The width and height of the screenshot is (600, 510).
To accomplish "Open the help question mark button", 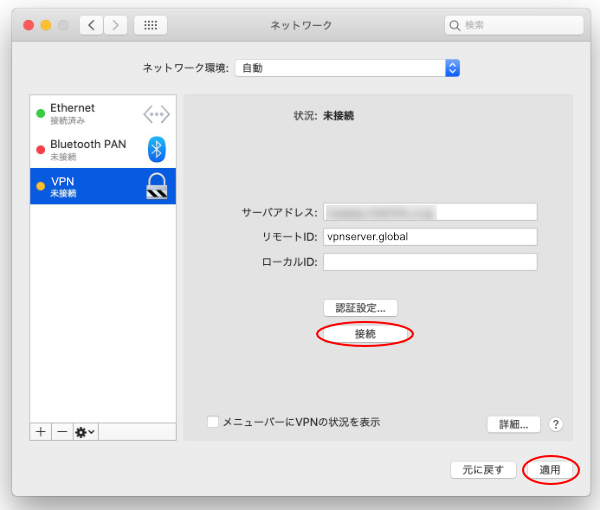I will point(556,424).
